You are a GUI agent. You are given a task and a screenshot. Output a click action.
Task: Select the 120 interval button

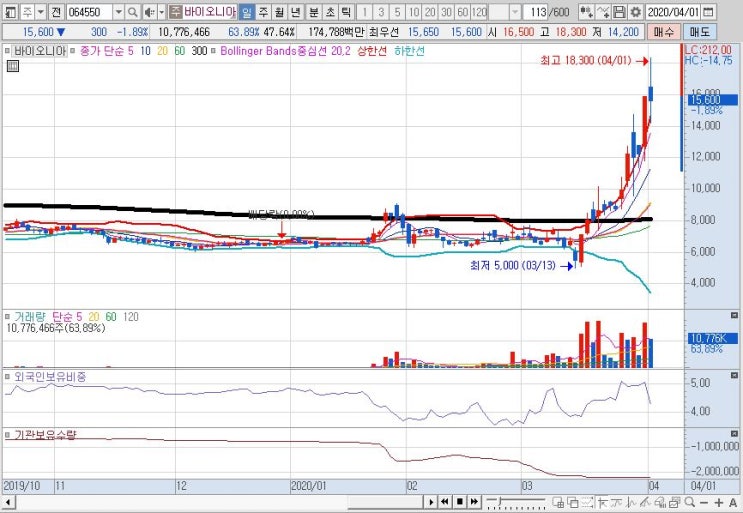[x=479, y=12]
